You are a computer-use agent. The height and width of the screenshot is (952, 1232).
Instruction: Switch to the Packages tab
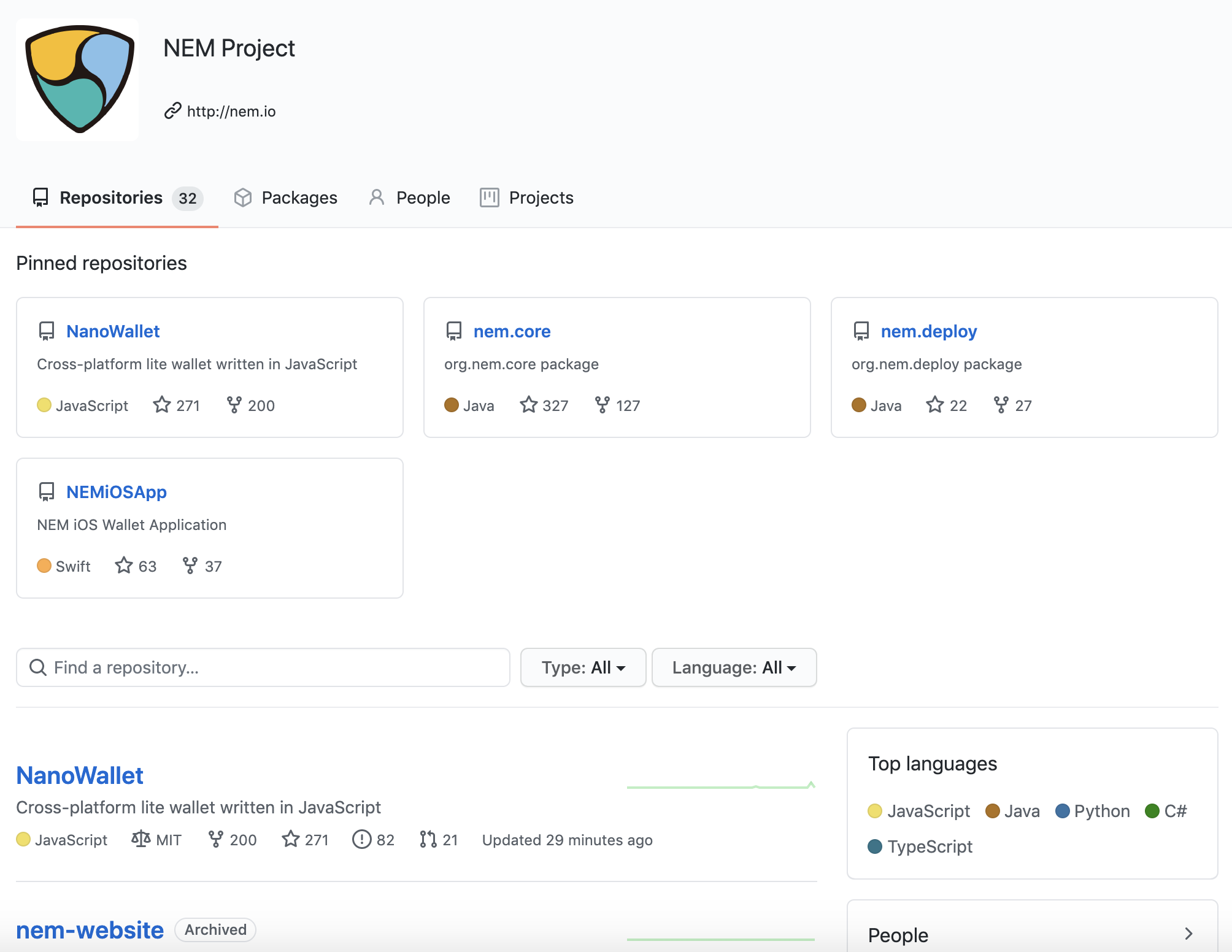click(286, 198)
